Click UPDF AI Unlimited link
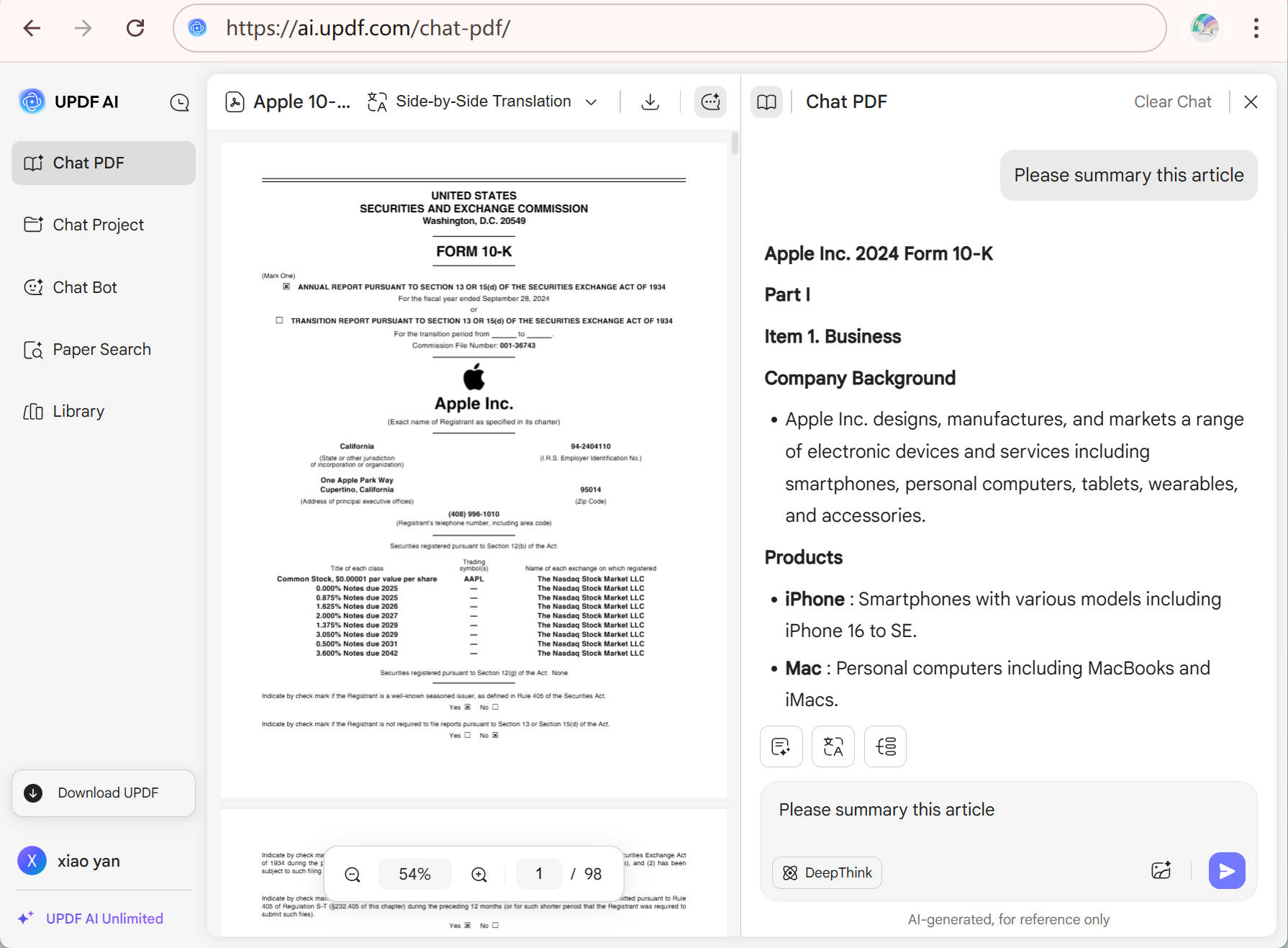Image resolution: width=1288 pixels, height=948 pixels. [x=104, y=918]
